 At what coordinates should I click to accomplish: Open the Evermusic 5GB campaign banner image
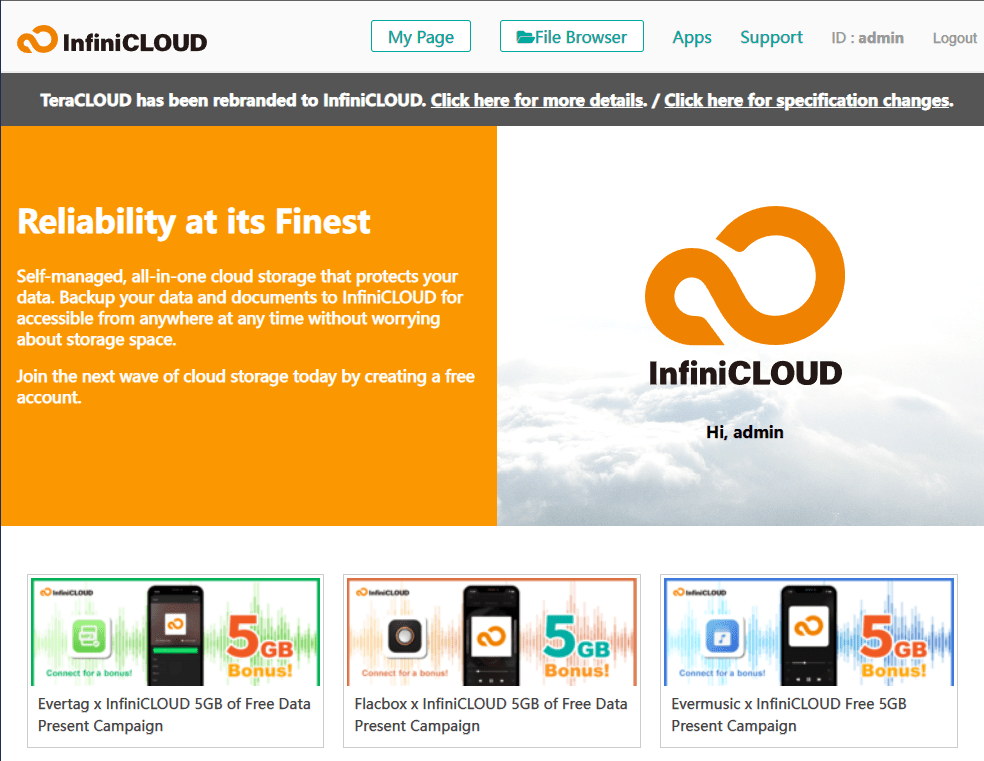(x=809, y=632)
